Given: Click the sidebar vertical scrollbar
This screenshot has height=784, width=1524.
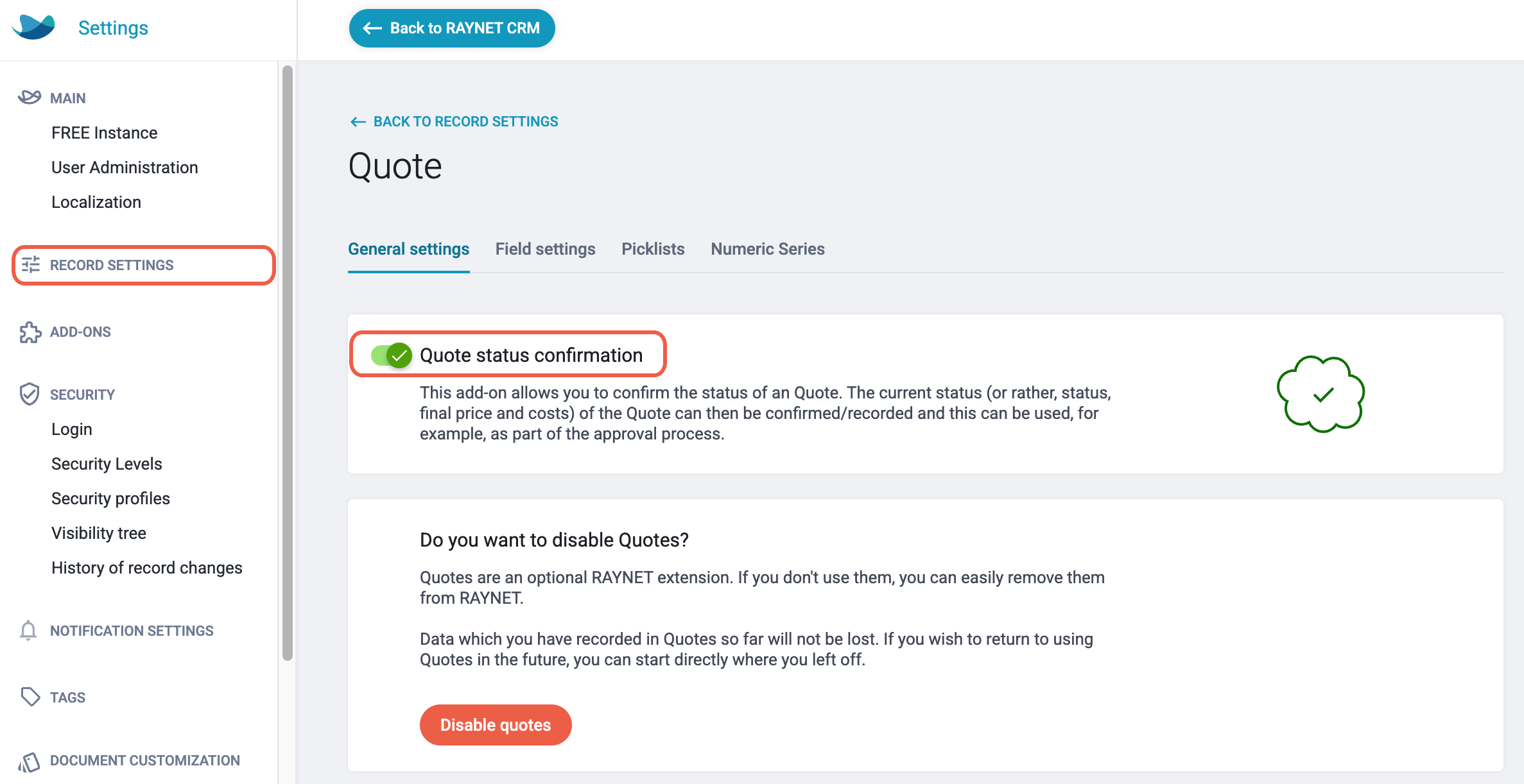Looking at the screenshot, I should pos(288,362).
